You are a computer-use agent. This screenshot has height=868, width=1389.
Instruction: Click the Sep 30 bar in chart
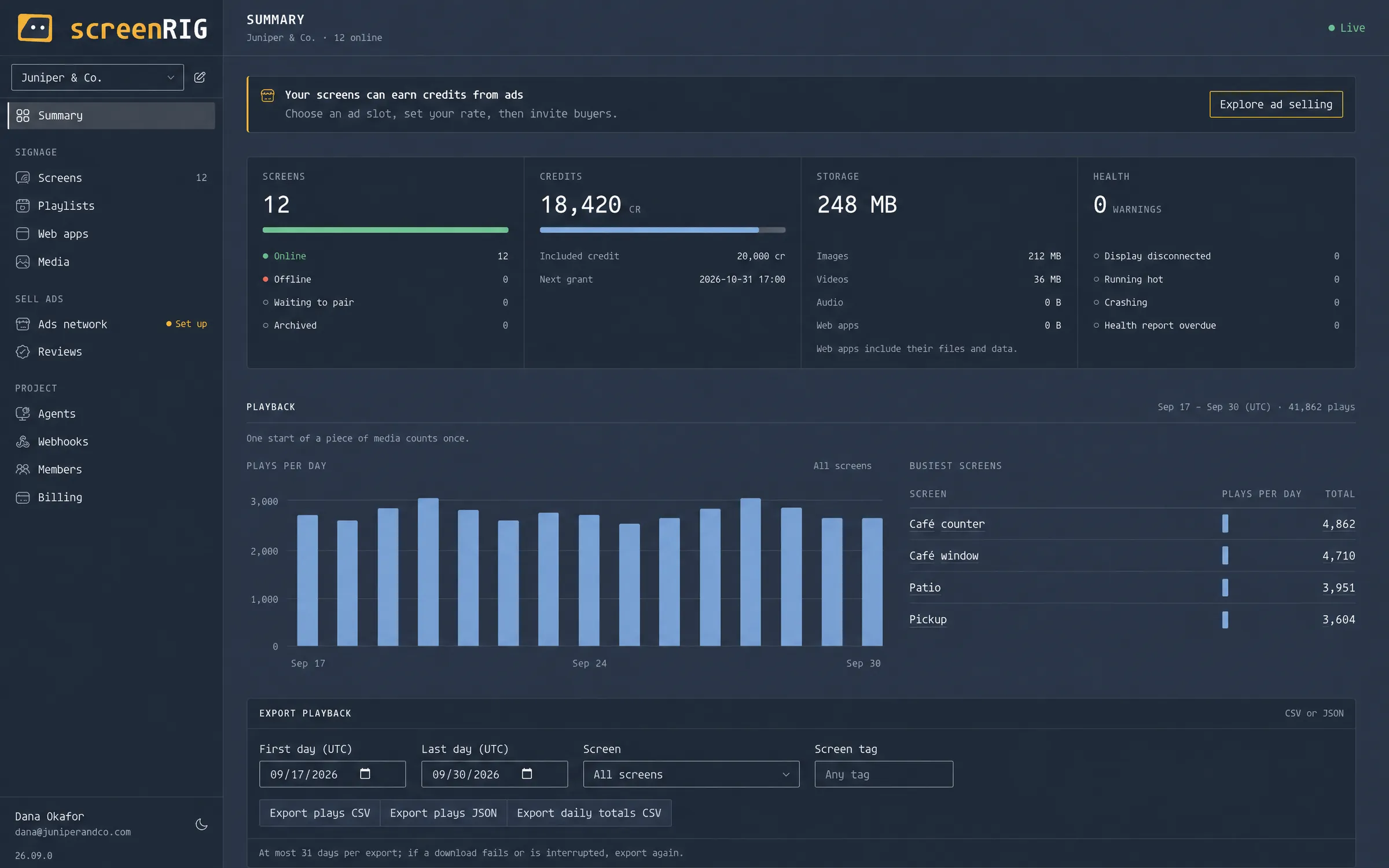872,582
